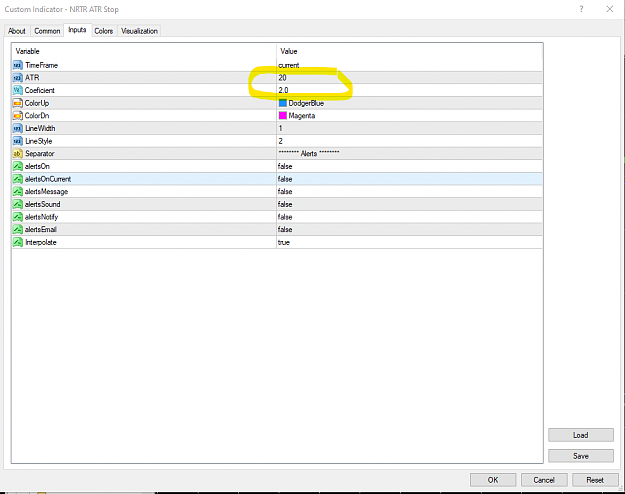
Task: Click the Load button
Action: pos(581,435)
